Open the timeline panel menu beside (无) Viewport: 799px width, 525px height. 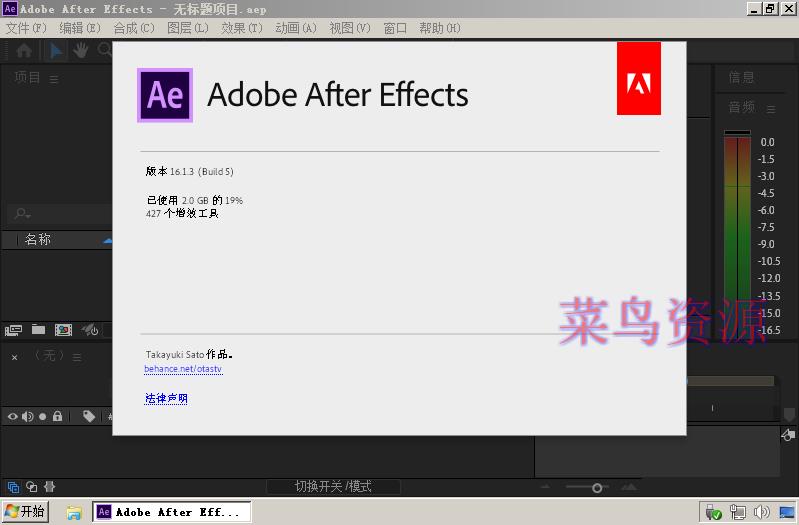tap(77, 357)
